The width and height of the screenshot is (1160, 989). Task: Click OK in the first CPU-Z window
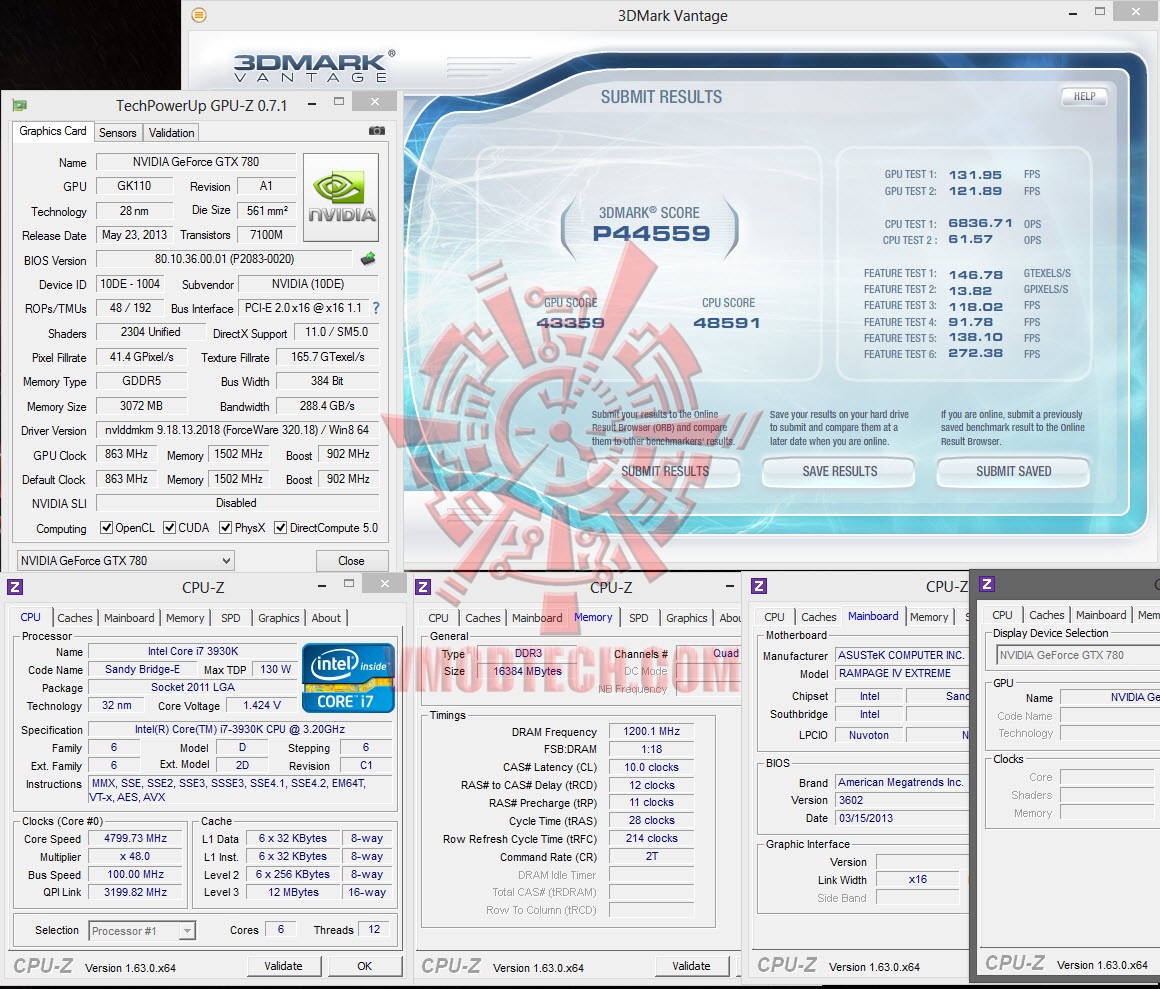tap(365, 966)
